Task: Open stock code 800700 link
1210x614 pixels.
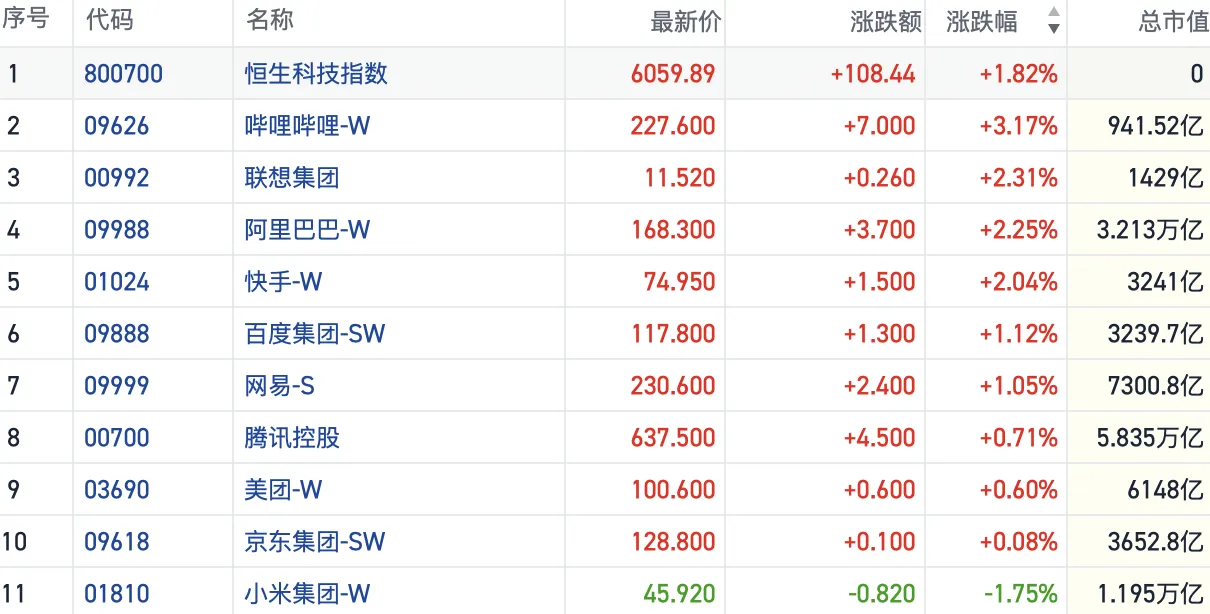Action: (x=123, y=73)
